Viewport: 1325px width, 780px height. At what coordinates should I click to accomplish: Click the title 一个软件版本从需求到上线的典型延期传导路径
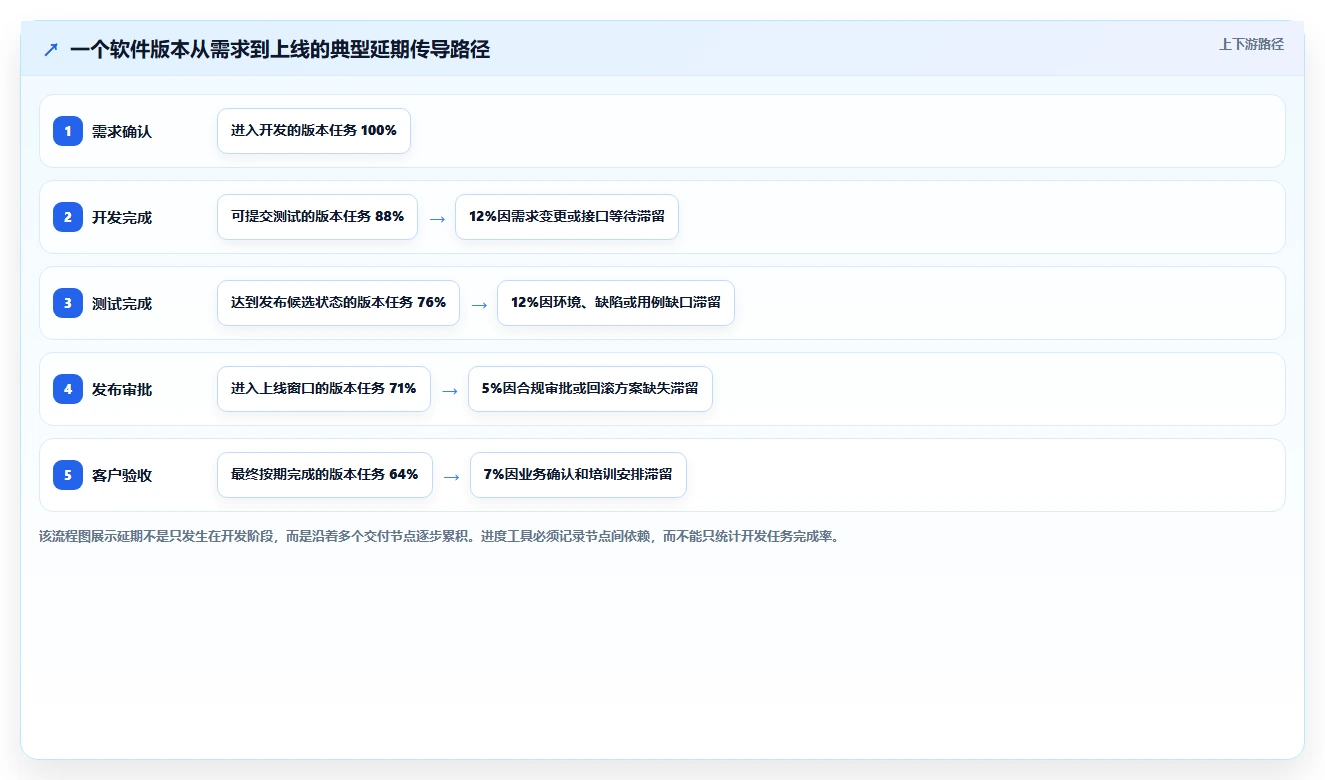[280, 49]
